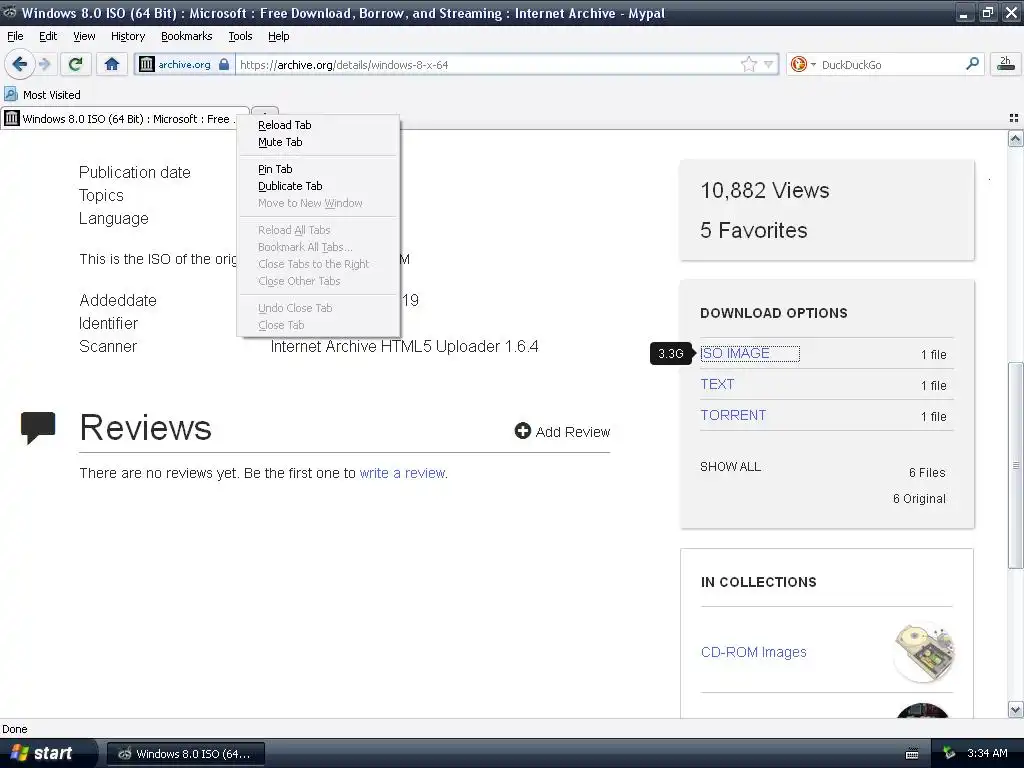The width and height of the screenshot is (1024, 768).
Task: Open the CD-ROM Images collection link
Action: [754, 652]
